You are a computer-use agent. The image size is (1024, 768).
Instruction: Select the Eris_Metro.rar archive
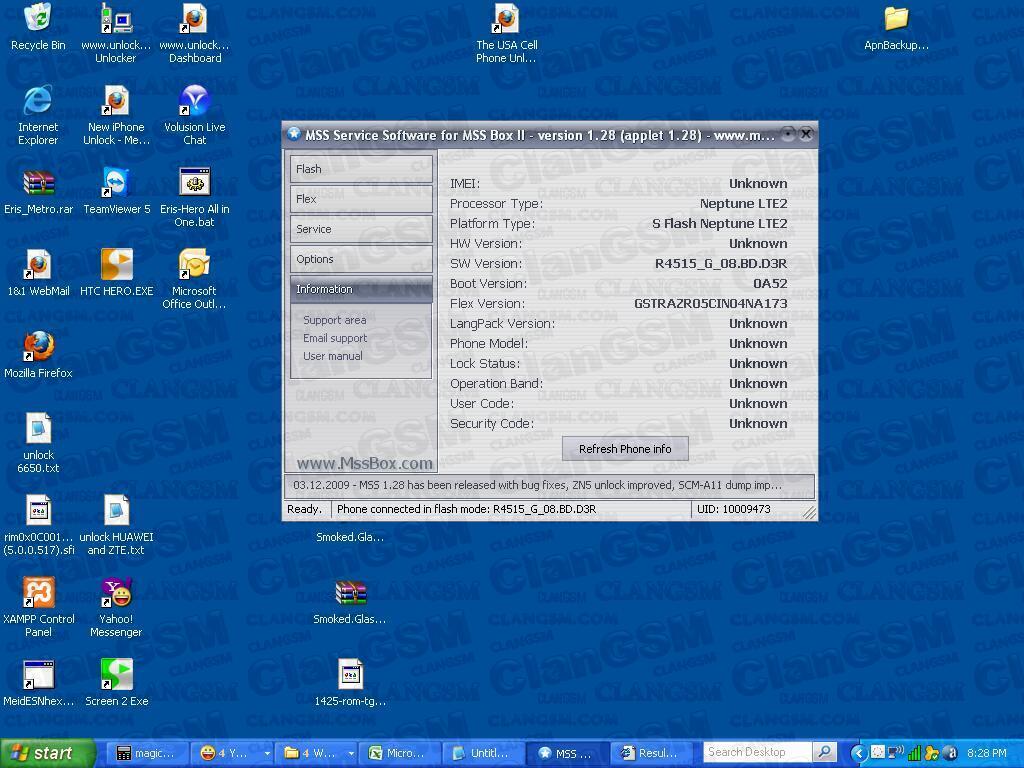tap(39, 183)
